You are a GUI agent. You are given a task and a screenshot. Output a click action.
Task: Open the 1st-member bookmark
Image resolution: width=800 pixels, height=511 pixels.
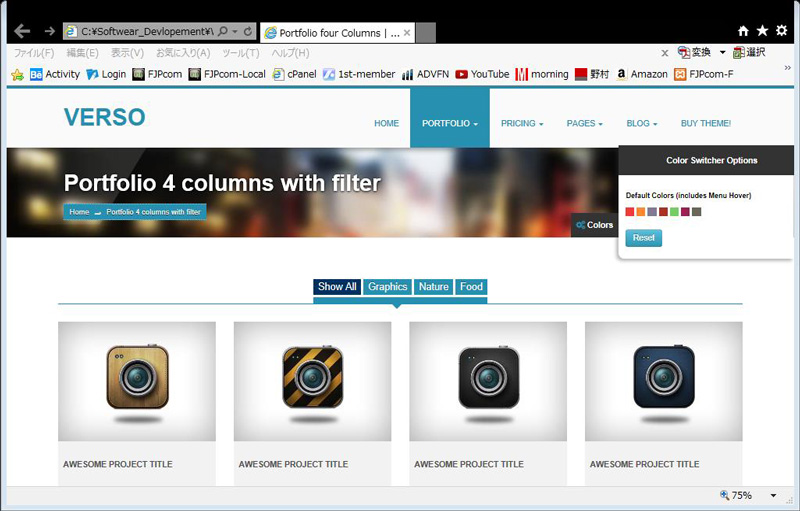click(359, 74)
